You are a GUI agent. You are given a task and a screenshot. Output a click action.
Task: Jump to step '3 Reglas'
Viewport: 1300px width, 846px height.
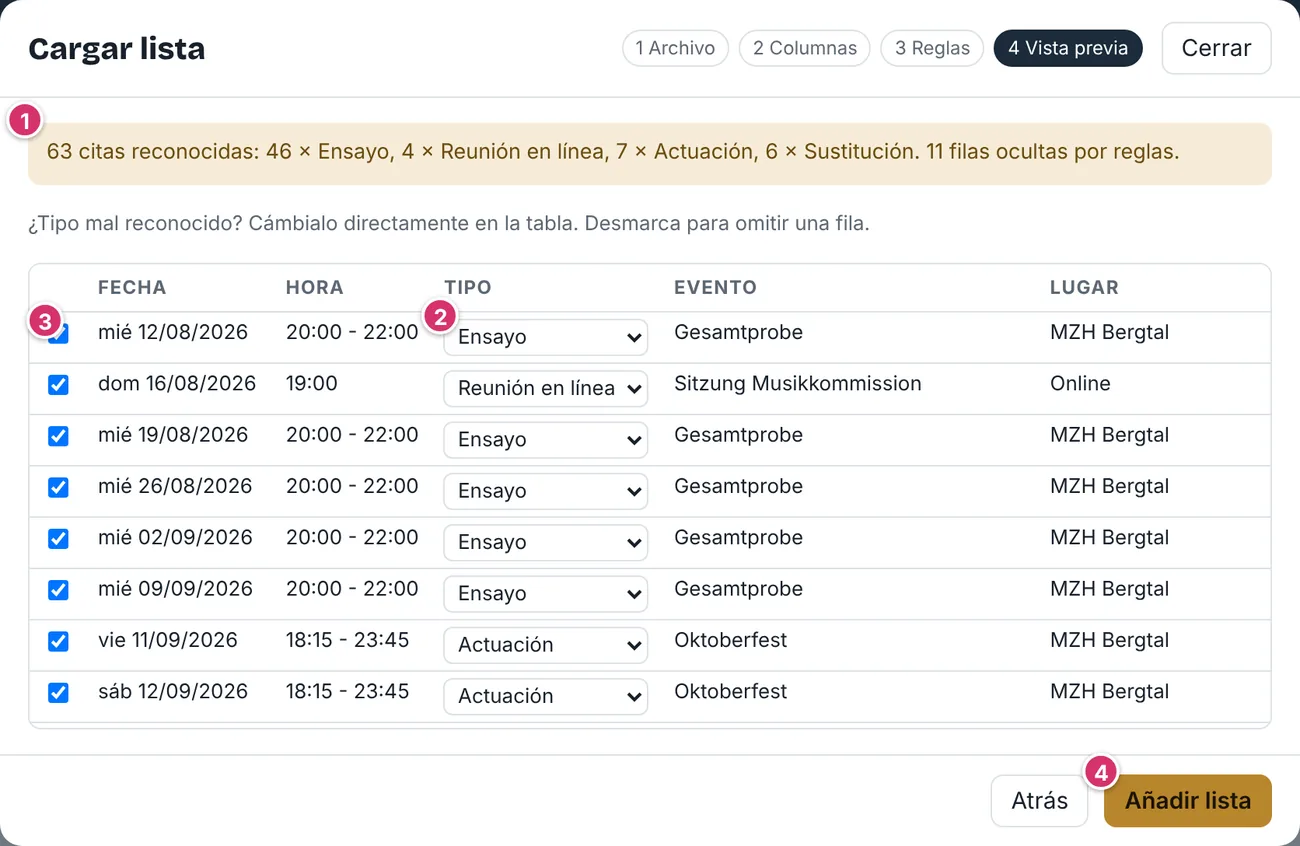coord(932,48)
